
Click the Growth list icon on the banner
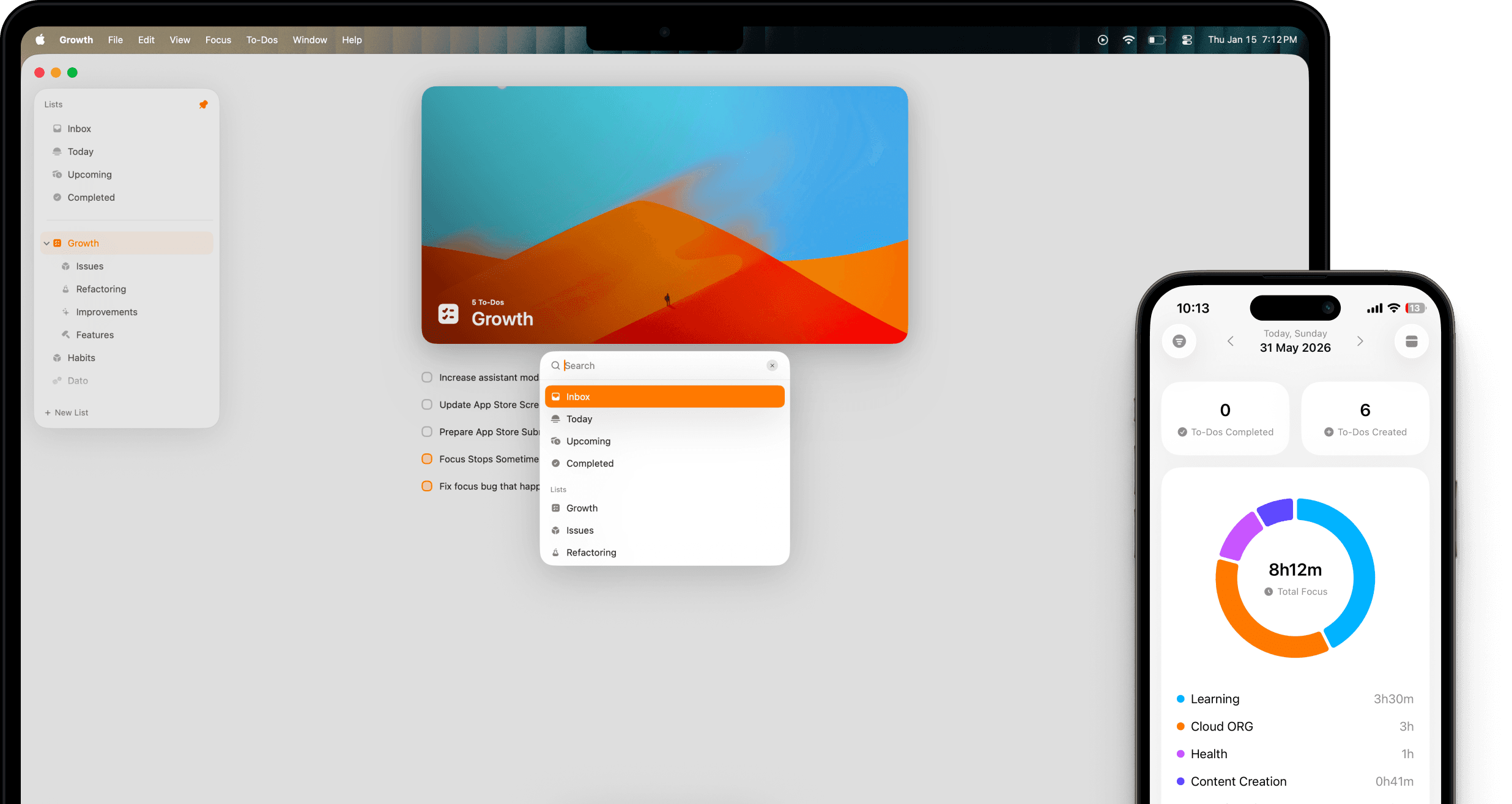(448, 314)
